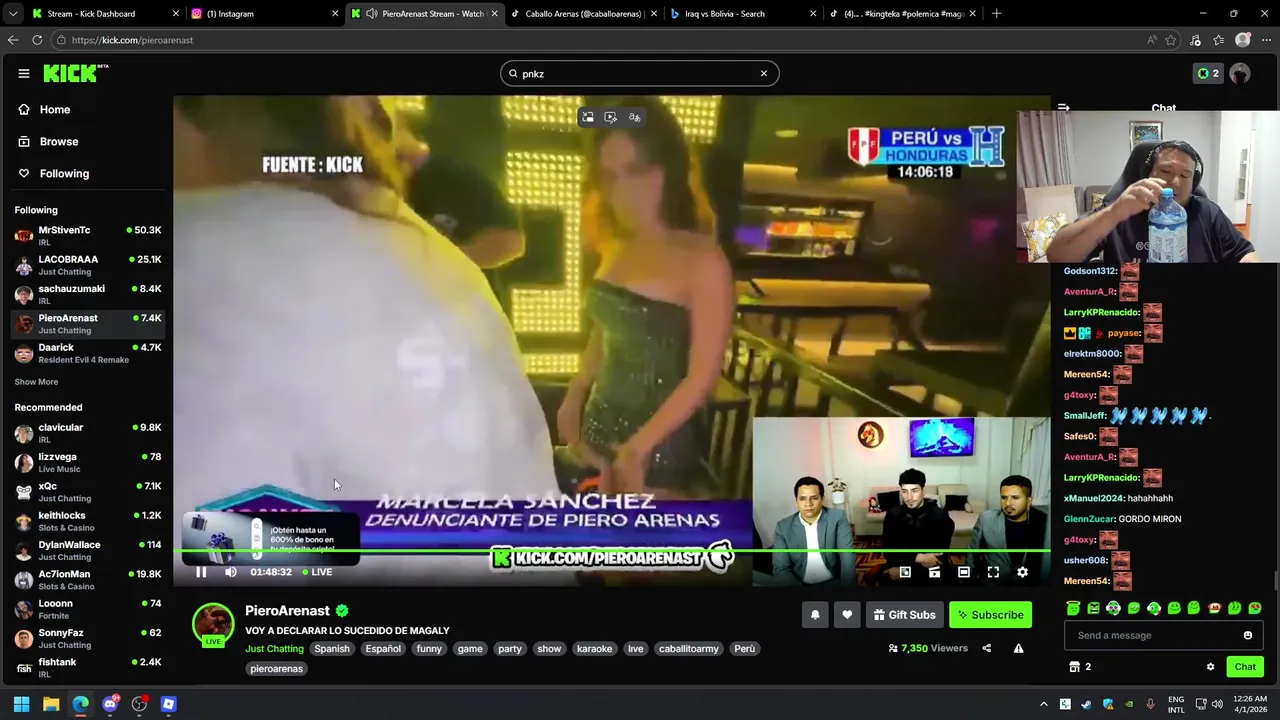Switch to Stream - Kick Dashboard tab
Viewport: 1280px width, 720px height.
coord(104,14)
